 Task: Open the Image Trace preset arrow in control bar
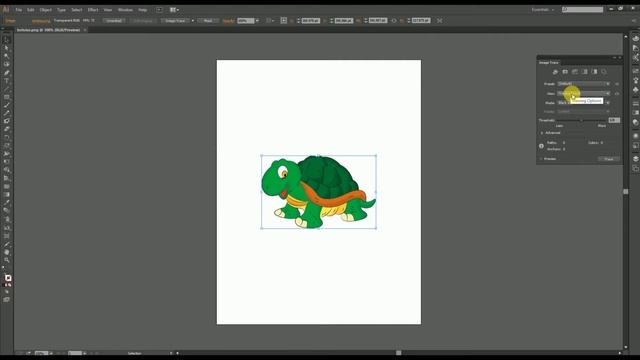[193, 20]
